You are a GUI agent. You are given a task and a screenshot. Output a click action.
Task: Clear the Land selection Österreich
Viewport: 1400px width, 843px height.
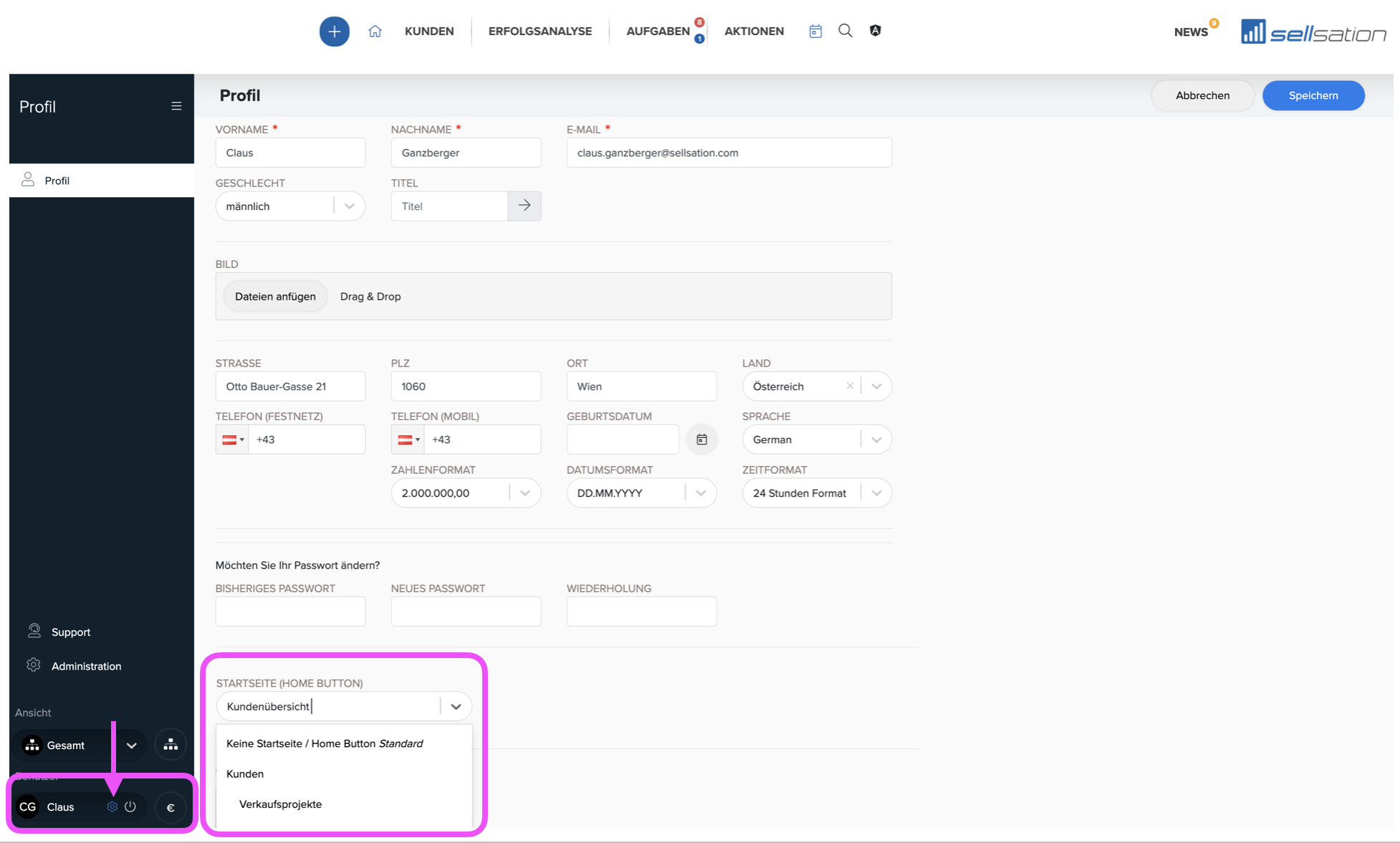click(850, 386)
